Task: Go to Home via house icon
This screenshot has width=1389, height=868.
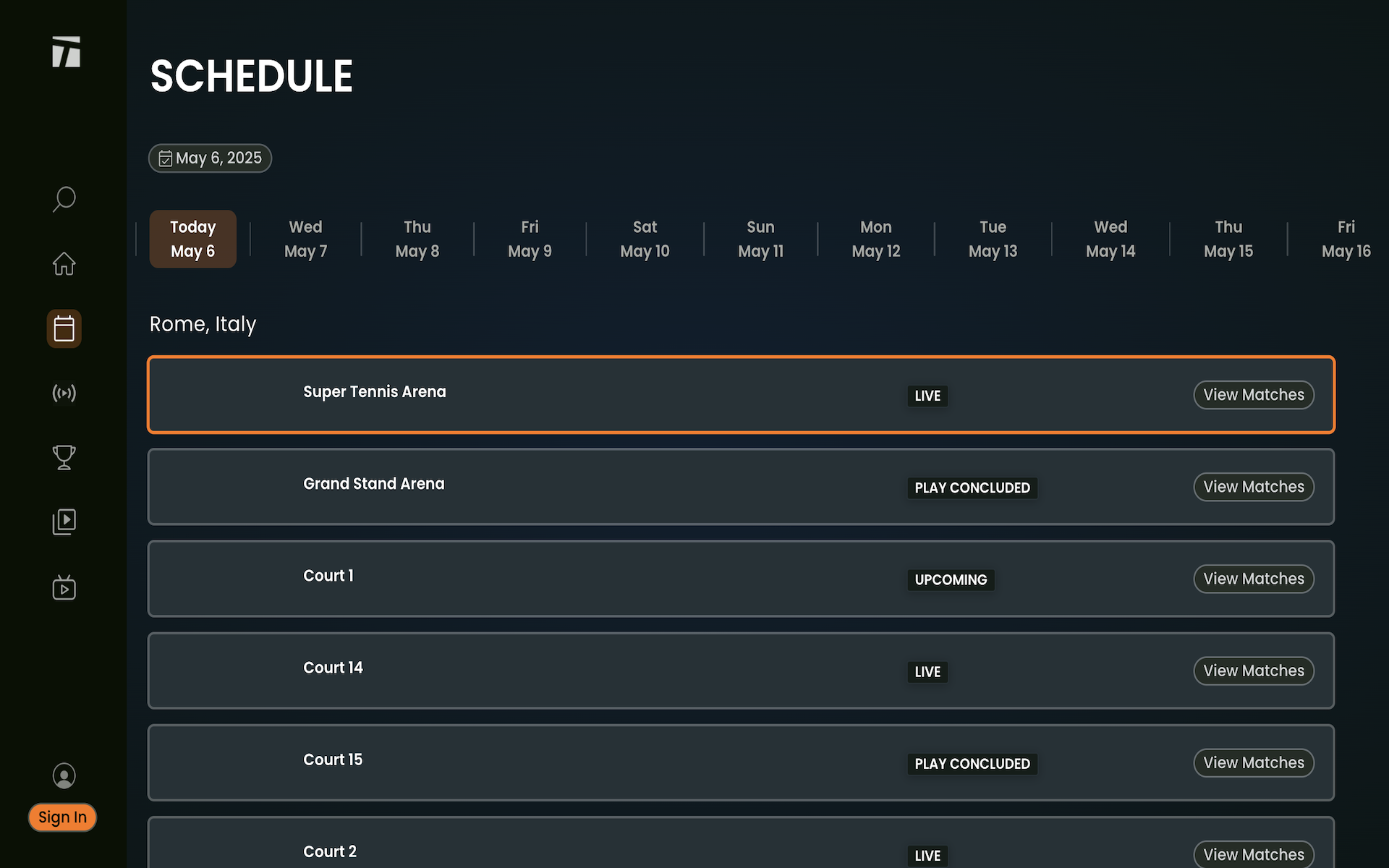Action: tap(64, 263)
